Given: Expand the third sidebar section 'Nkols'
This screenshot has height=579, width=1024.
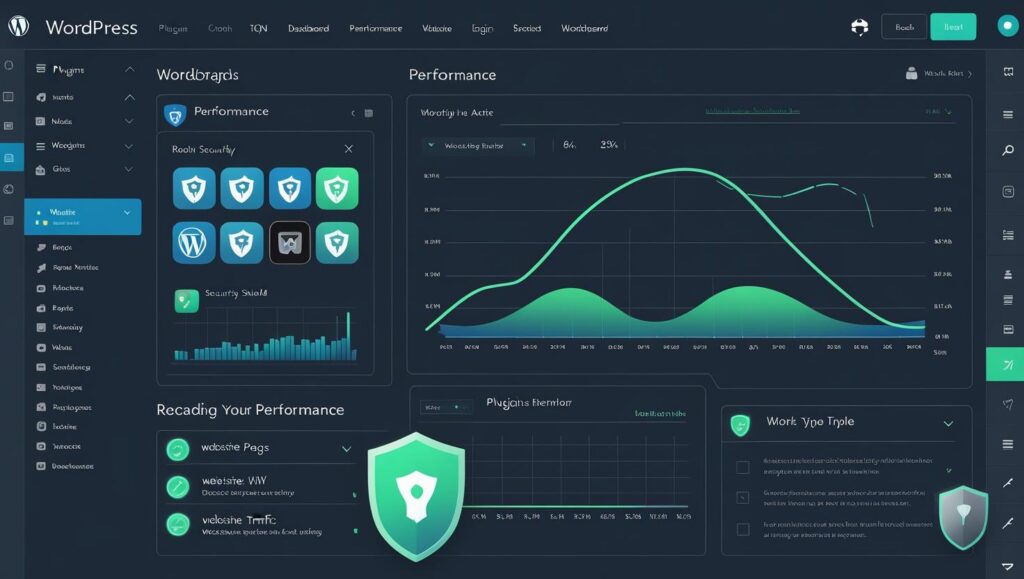Looking at the screenshot, I should [x=129, y=121].
